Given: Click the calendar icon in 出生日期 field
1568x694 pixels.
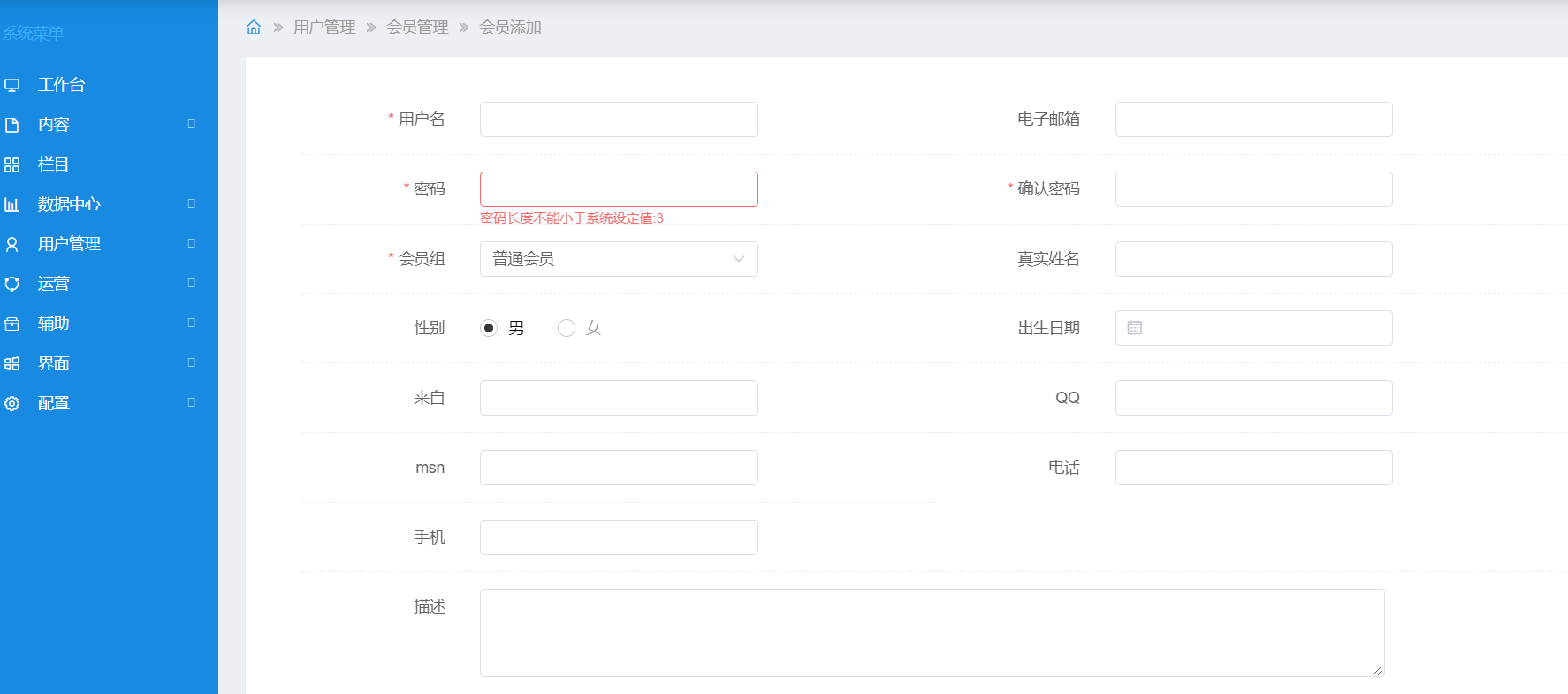Looking at the screenshot, I should point(1135,328).
